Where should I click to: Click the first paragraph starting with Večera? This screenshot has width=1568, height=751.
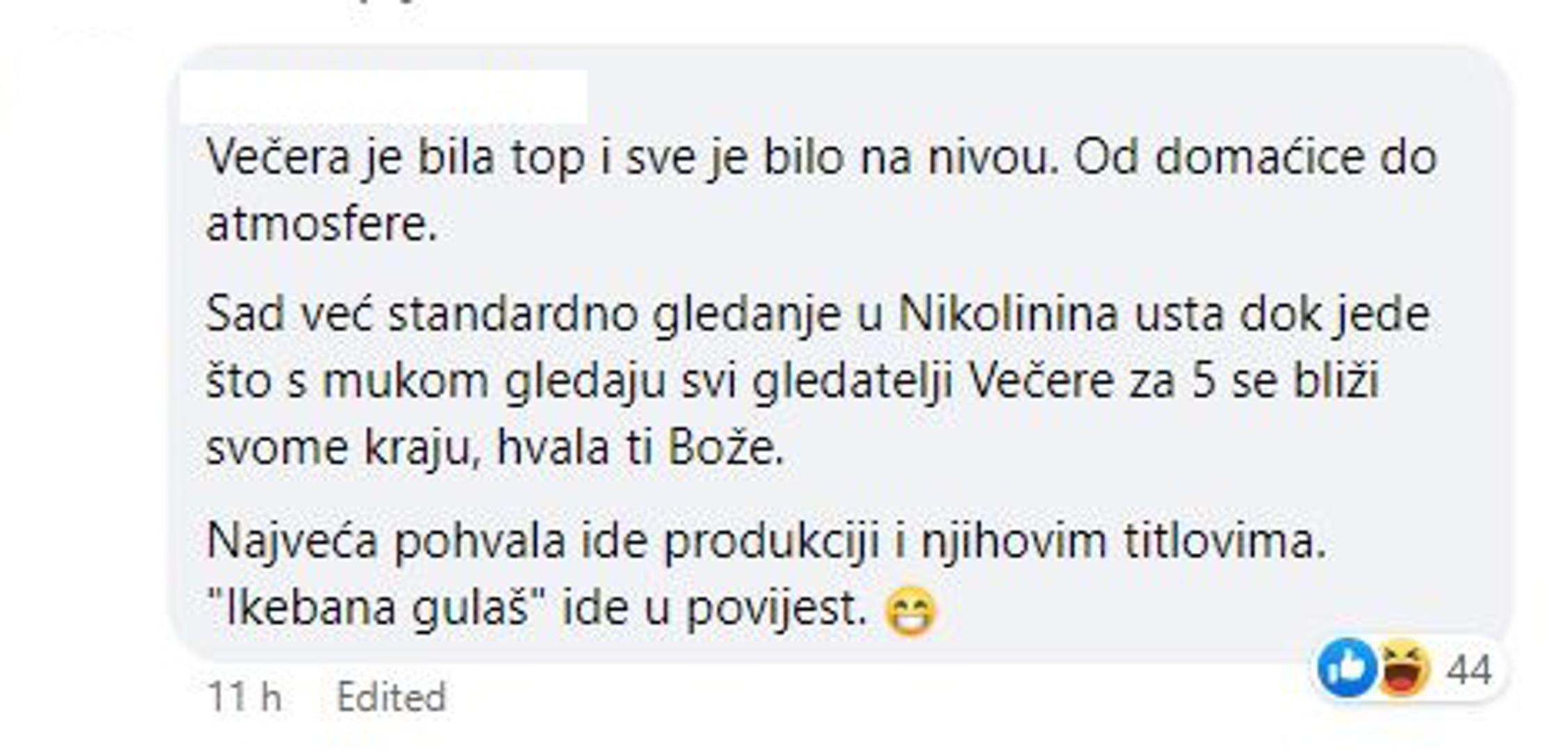(822, 192)
